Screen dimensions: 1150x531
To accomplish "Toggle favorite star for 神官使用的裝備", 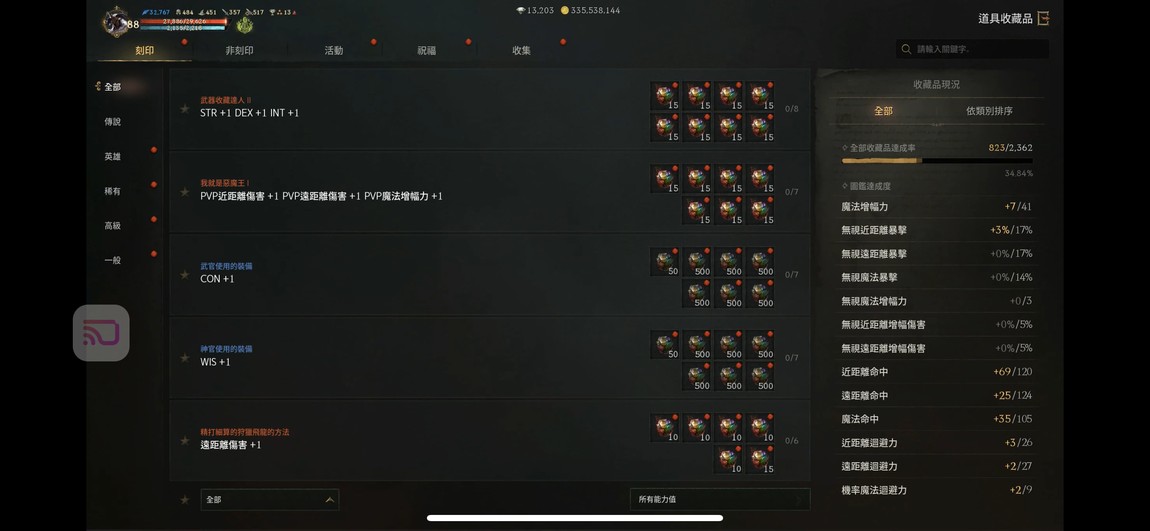I will (185, 357).
